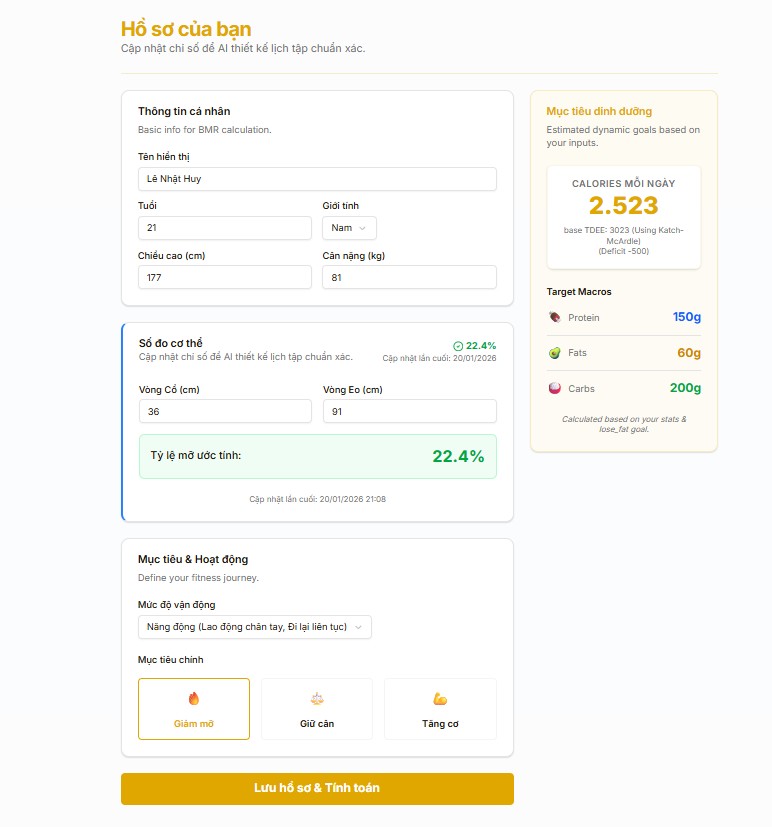The width and height of the screenshot is (772, 827).
Task: Click the Carbs icon in Target Macros
Action: (x=555, y=388)
